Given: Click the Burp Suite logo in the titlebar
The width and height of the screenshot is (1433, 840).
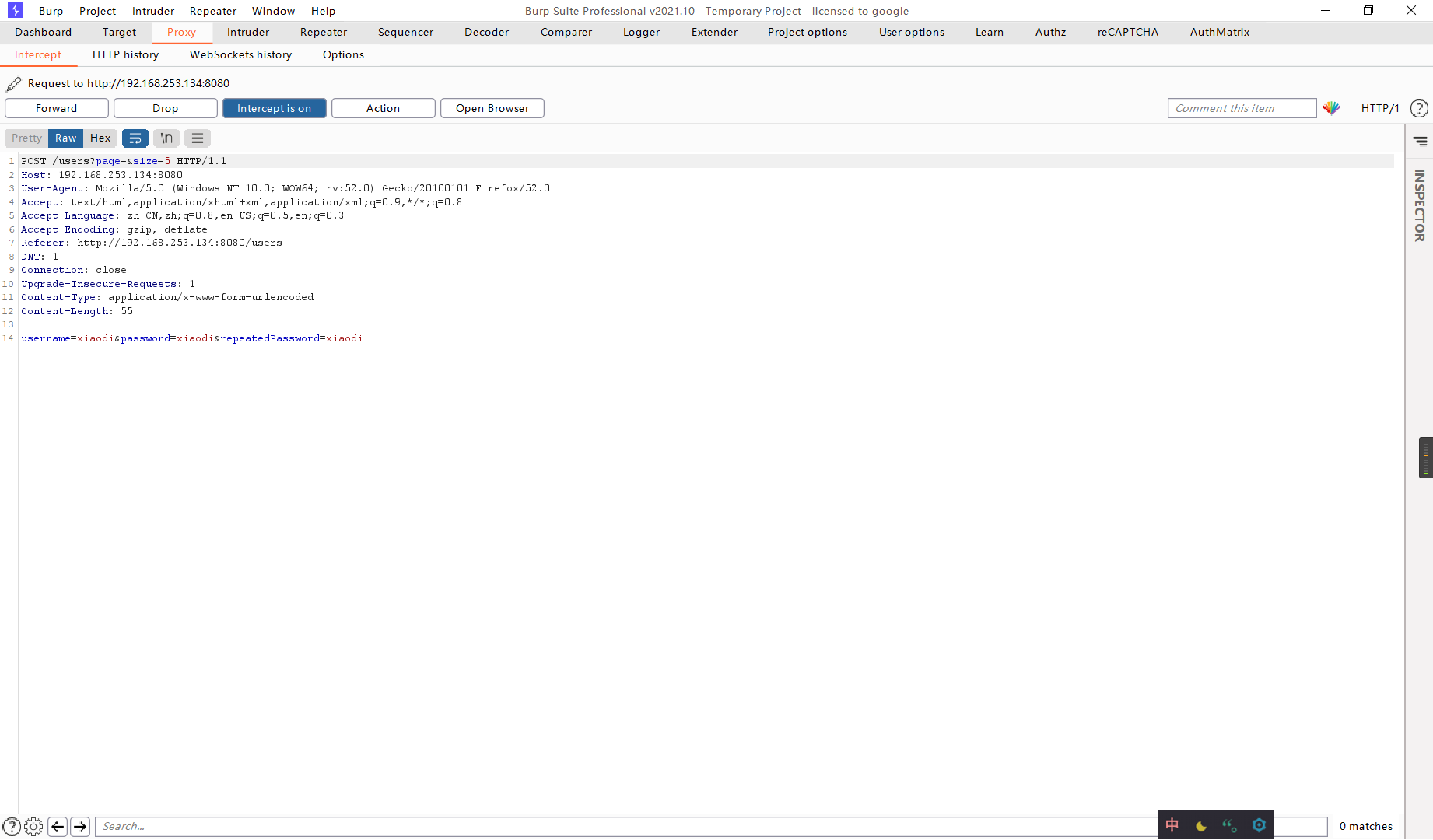Looking at the screenshot, I should click(14, 10).
